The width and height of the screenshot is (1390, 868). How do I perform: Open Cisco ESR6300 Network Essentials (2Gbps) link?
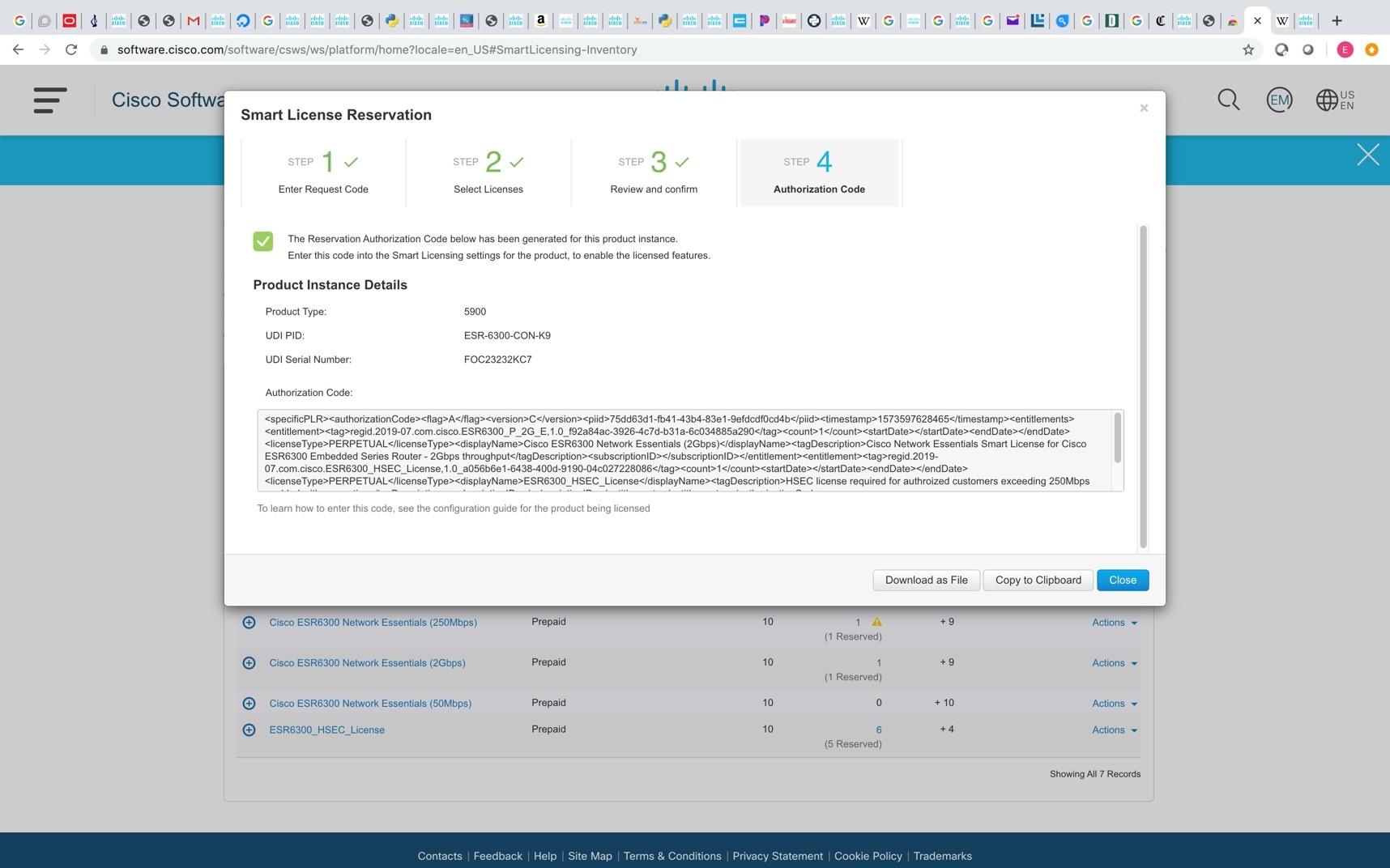pyautogui.click(x=367, y=663)
